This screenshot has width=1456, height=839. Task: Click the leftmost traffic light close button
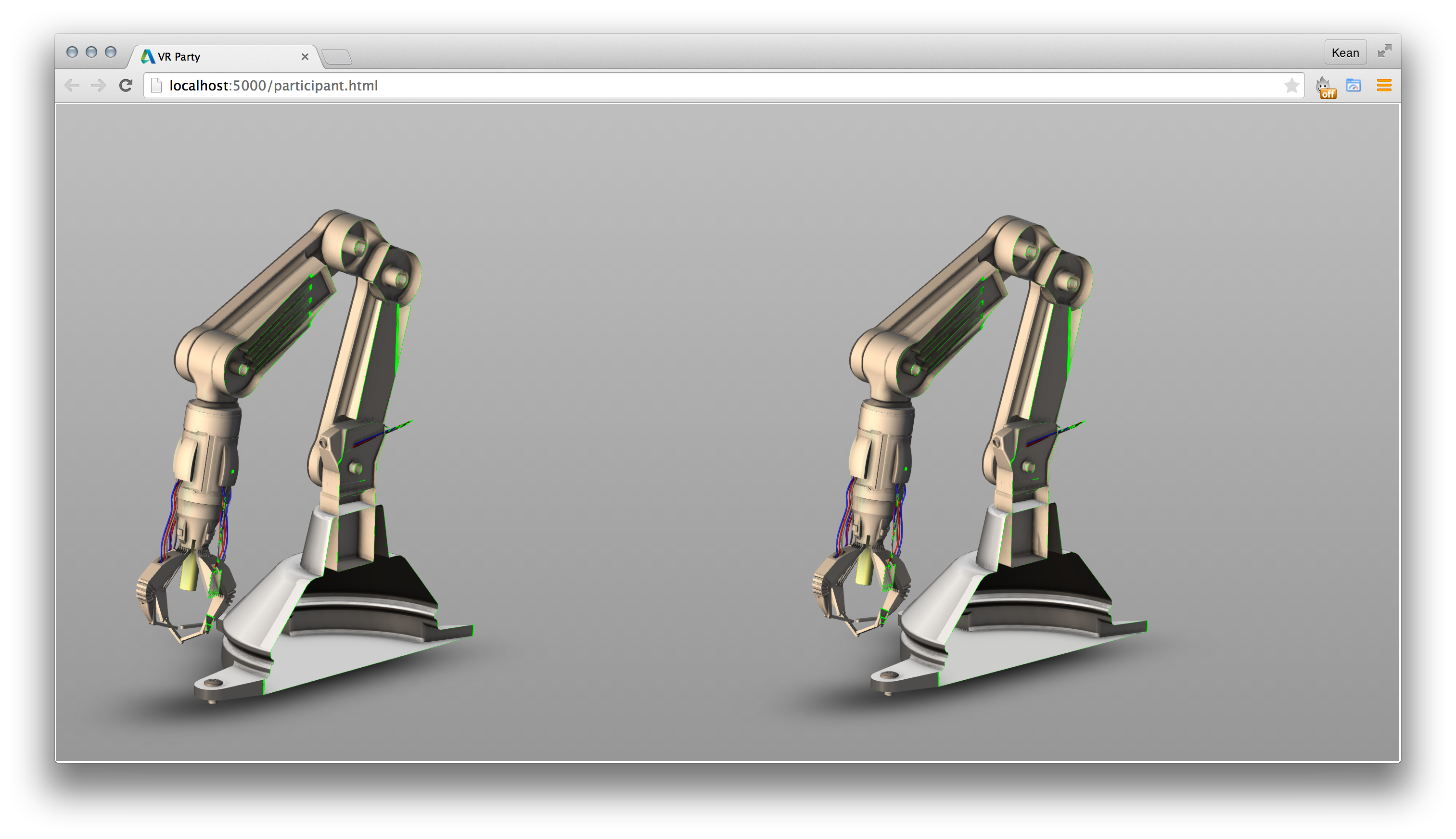coord(72,52)
